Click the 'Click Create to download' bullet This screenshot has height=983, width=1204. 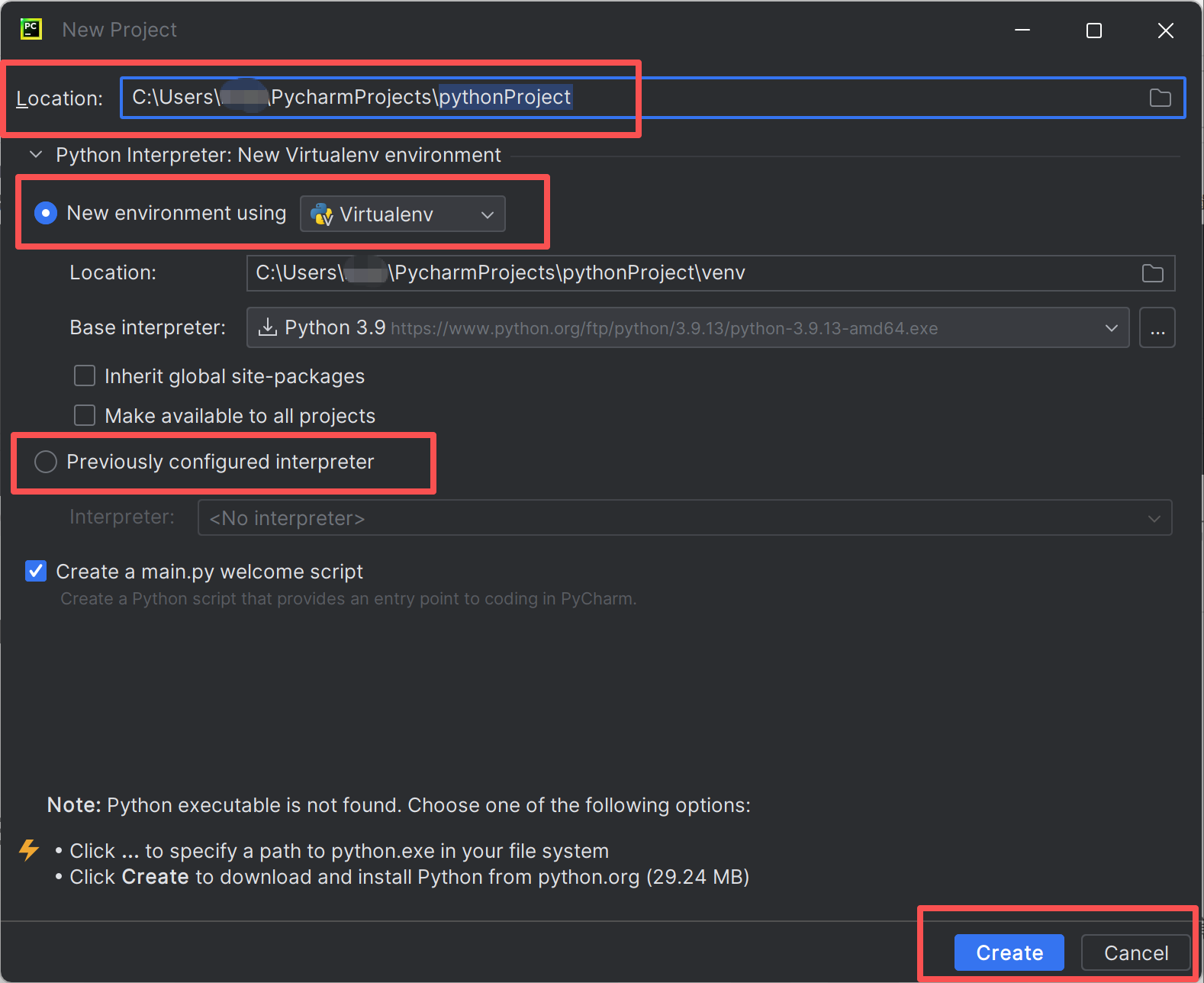pyautogui.click(x=409, y=877)
